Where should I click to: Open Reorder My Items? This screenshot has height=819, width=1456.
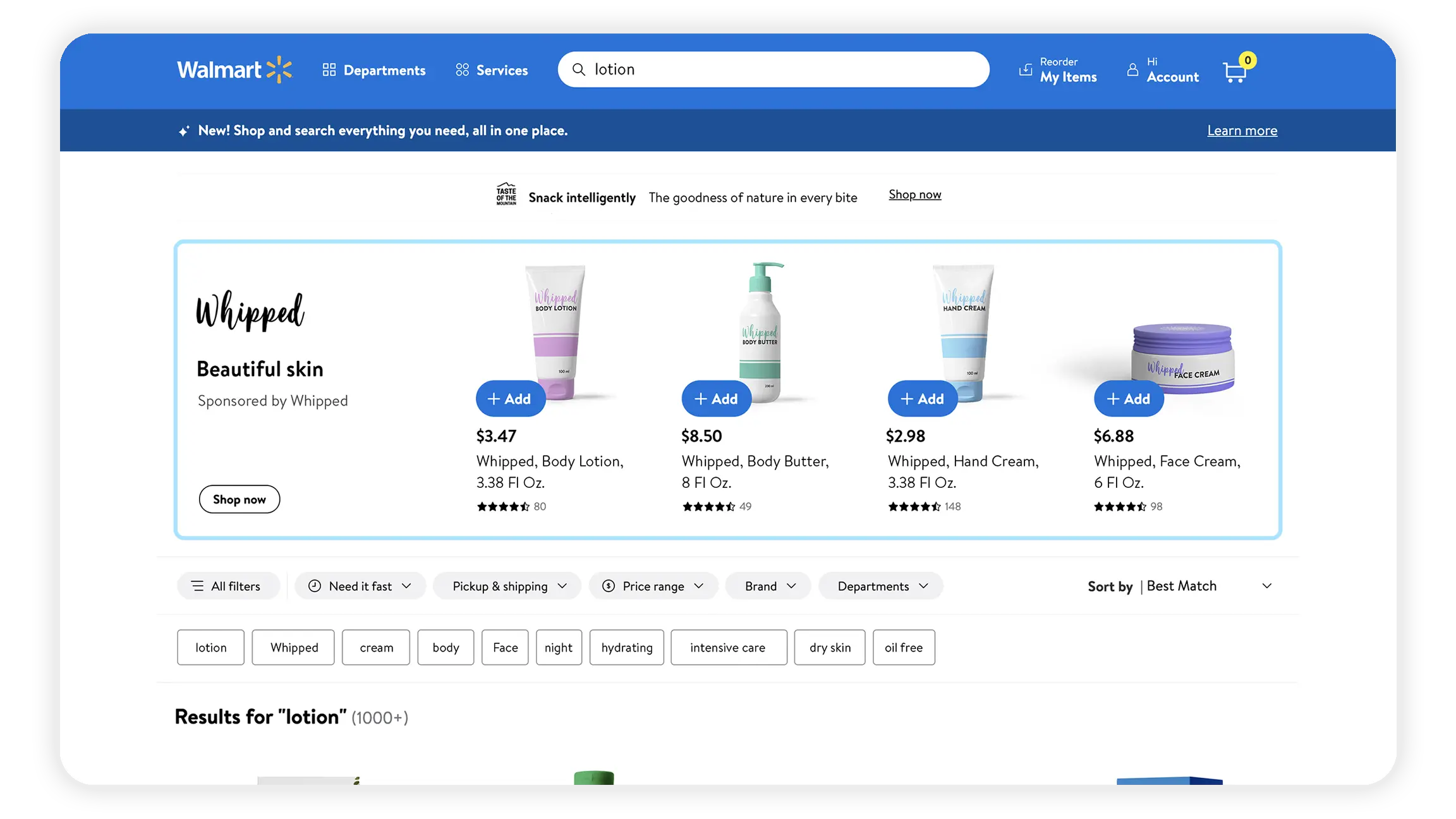(1057, 70)
